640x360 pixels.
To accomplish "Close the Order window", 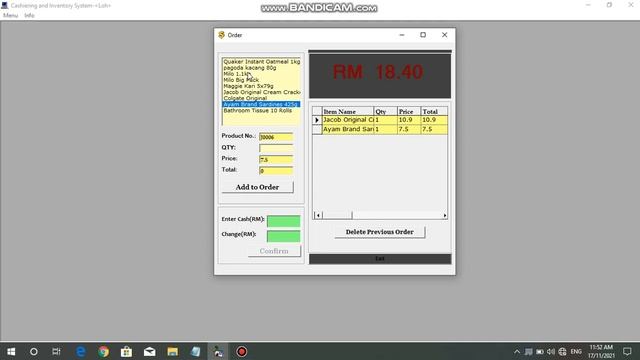I will 444,35.
